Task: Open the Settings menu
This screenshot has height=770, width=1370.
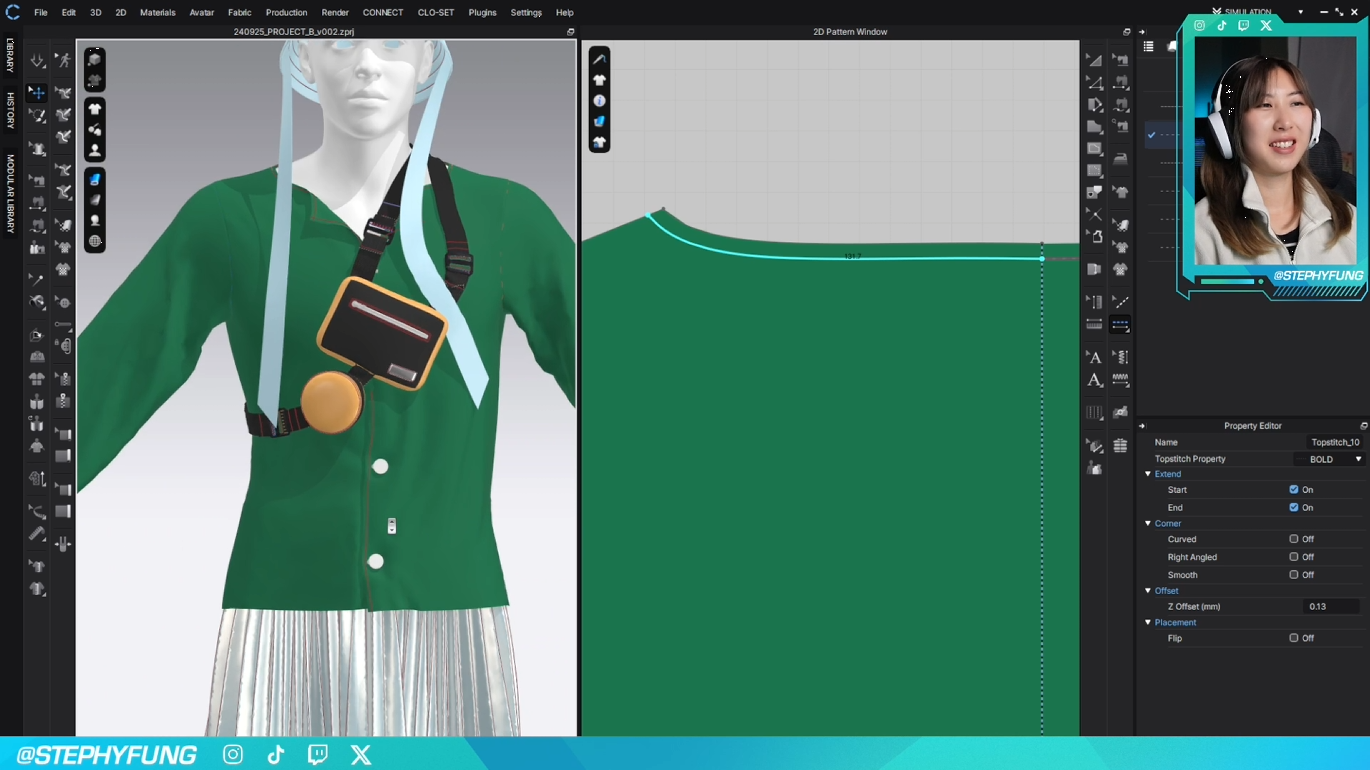Action: pos(526,12)
